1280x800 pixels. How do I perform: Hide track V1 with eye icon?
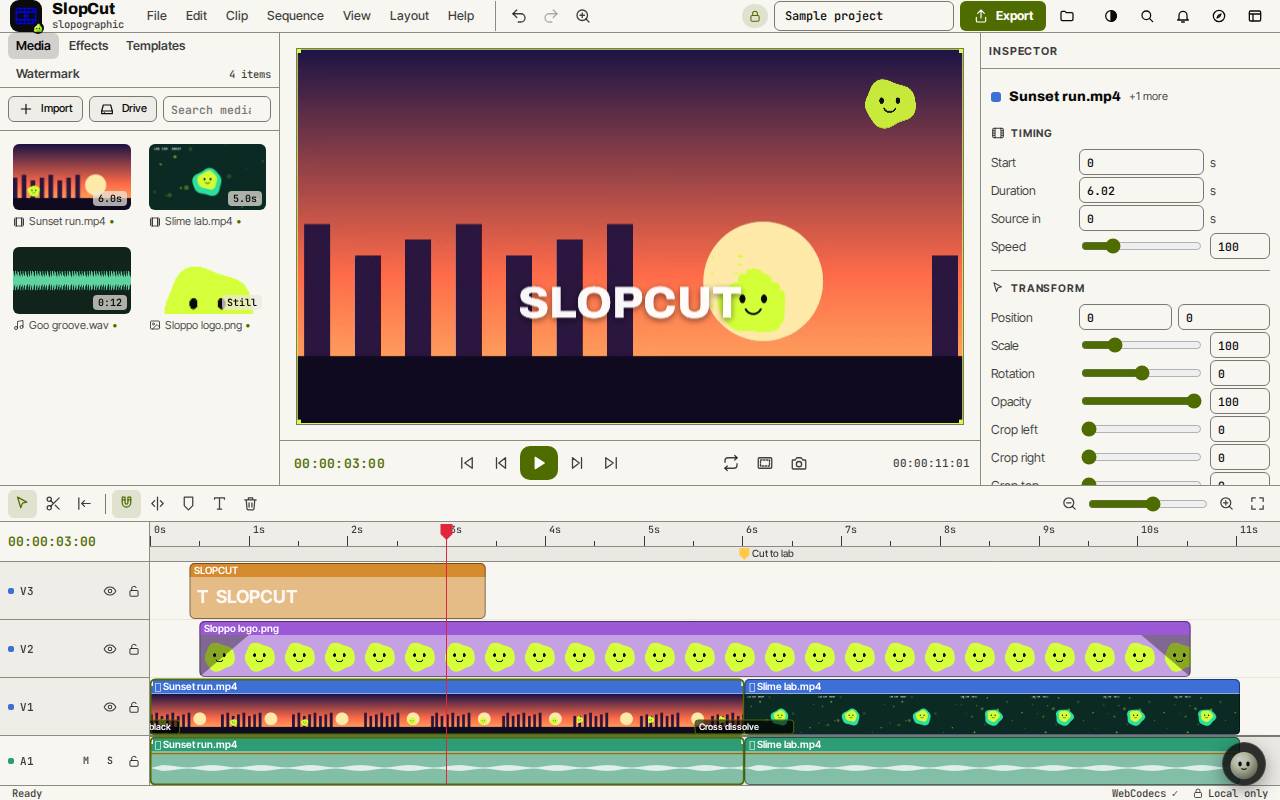tap(110, 707)
